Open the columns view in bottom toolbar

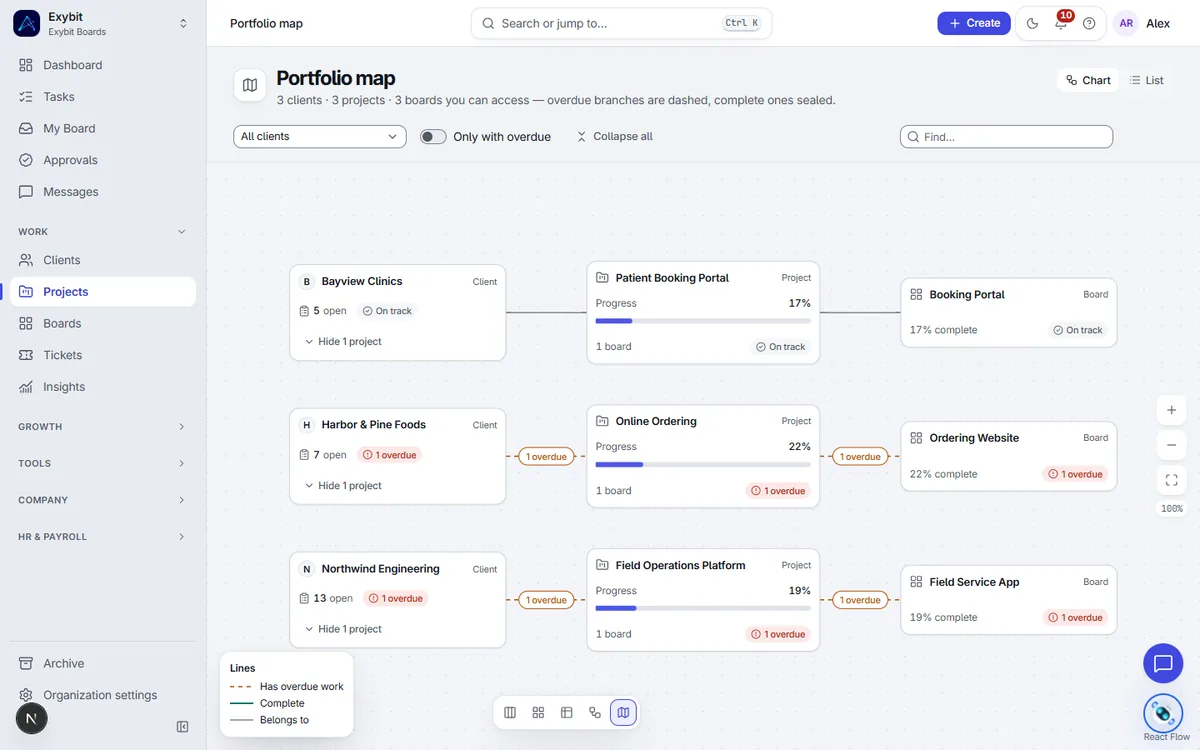tap(510, 712)
